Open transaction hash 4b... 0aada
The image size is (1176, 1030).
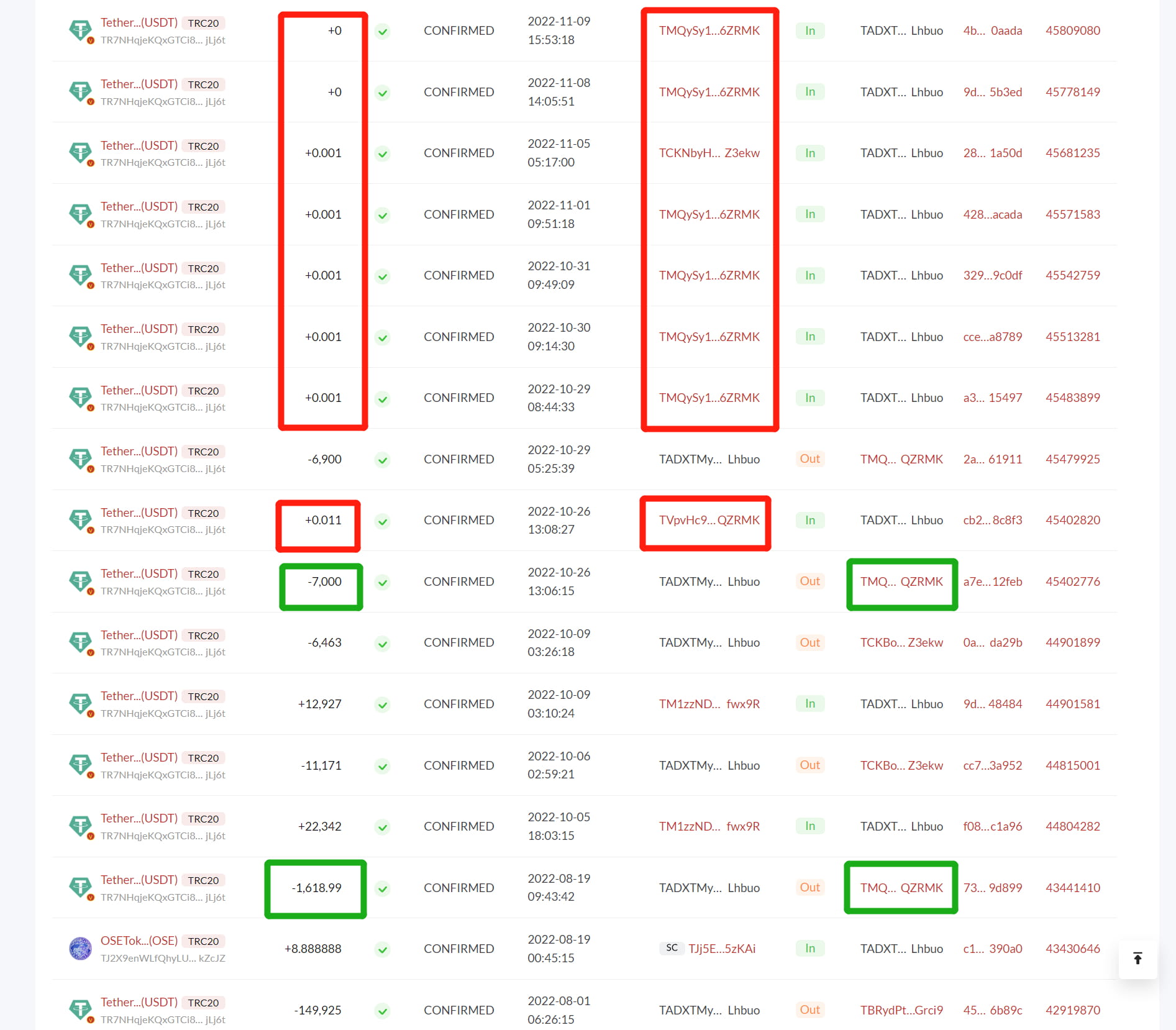[x=992, y=30]
